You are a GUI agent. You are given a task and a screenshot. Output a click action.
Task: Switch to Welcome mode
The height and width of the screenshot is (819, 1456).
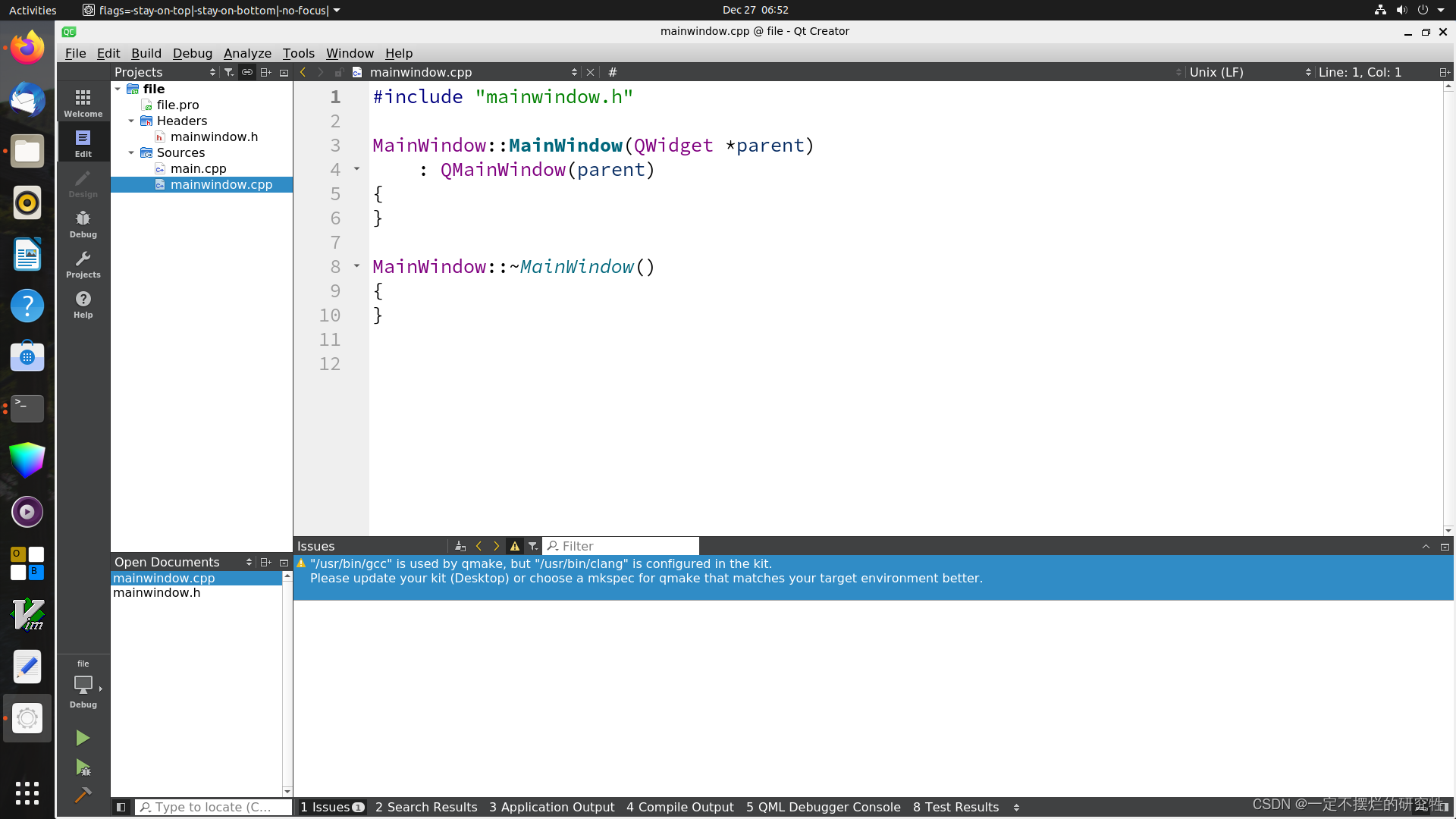[83, 103]
